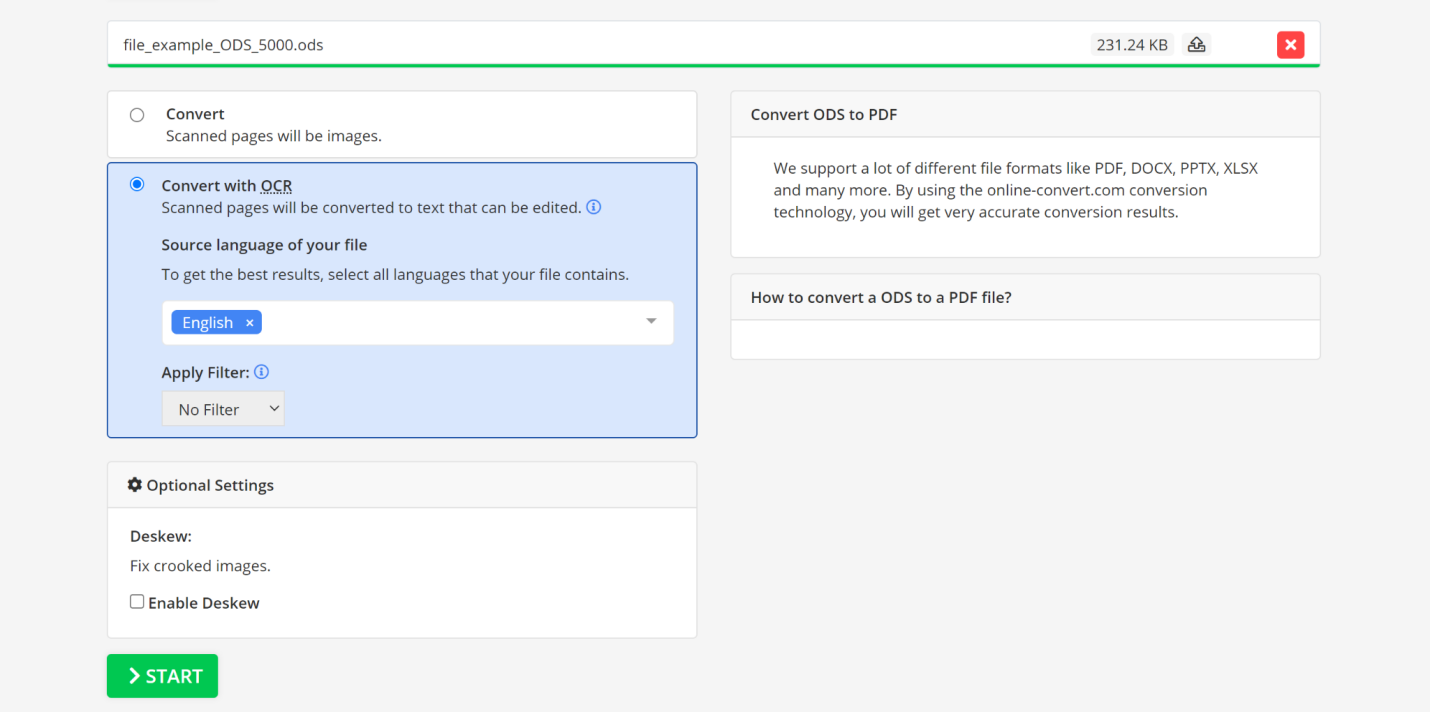Select the plain Convert radio option
The image size is (1430, 712).
click(137, 115)
